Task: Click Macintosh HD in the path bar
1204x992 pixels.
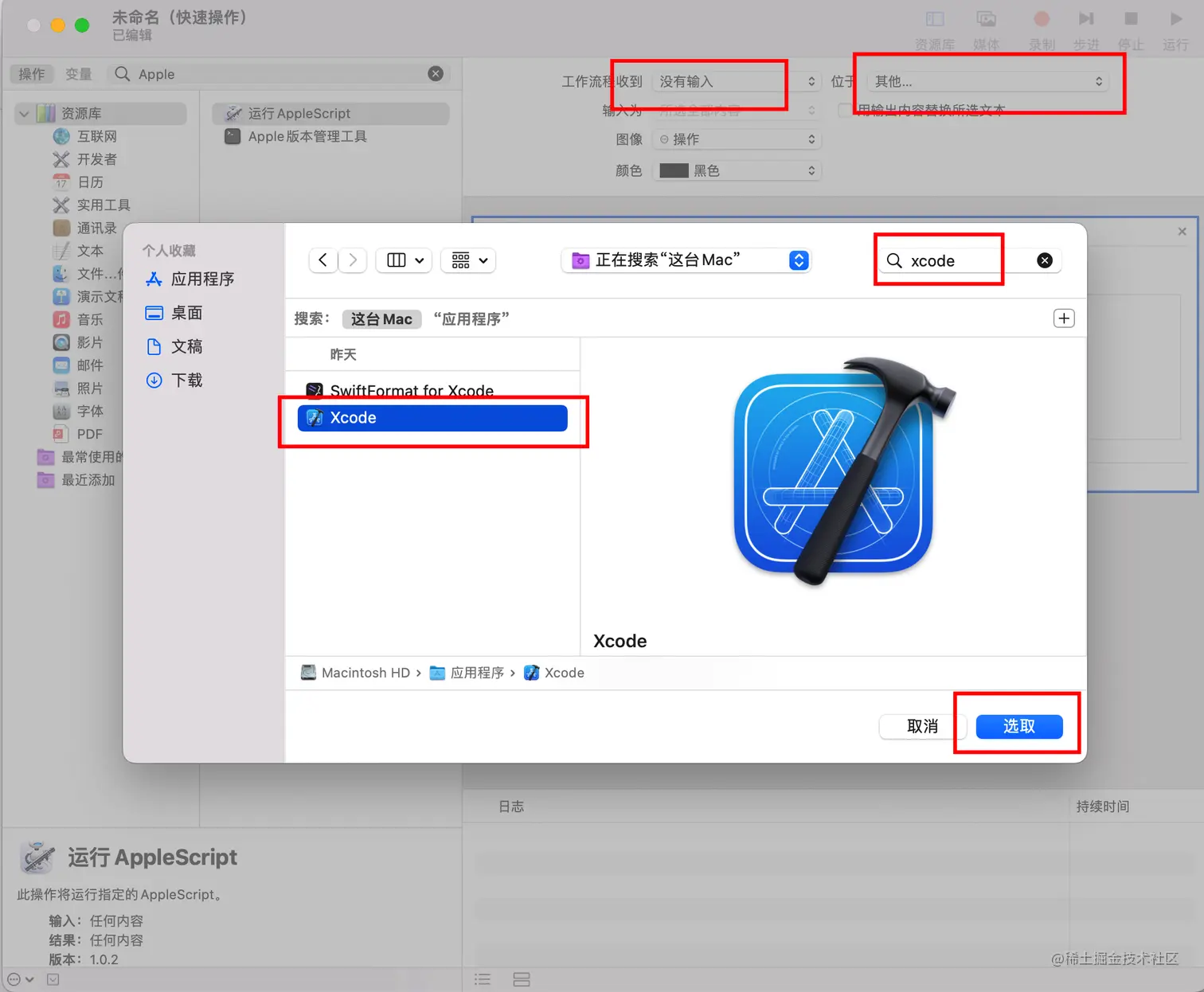Action: 356,673
